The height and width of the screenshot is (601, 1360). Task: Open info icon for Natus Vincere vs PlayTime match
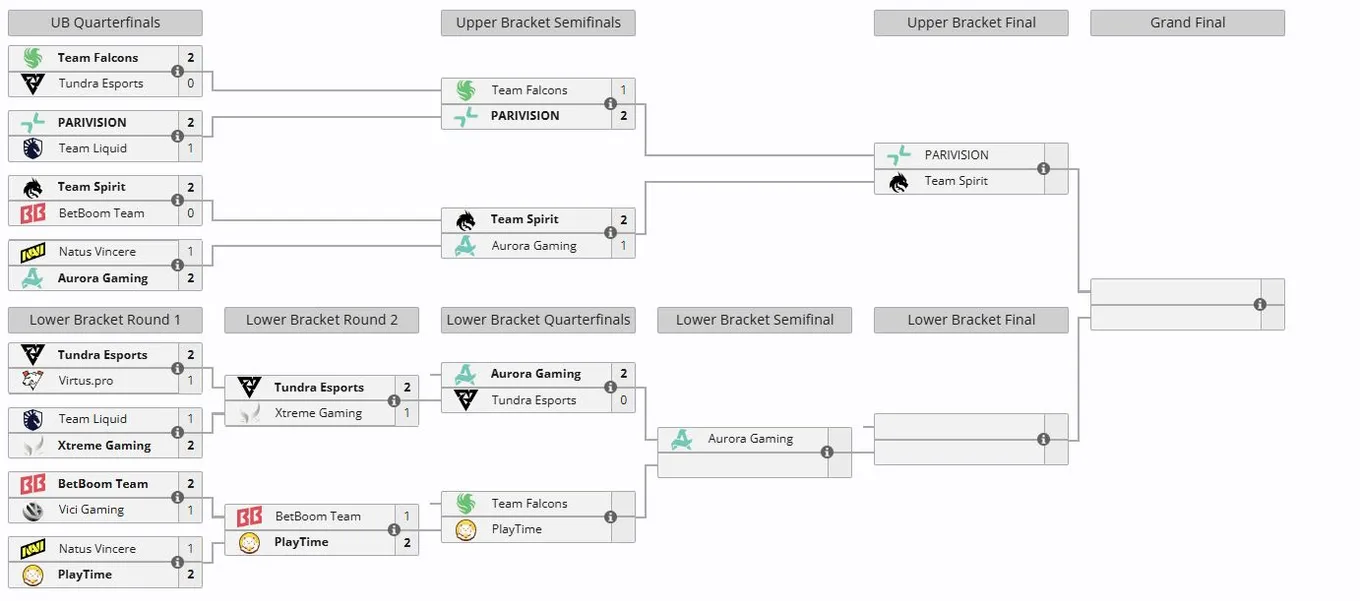[177, 562]
